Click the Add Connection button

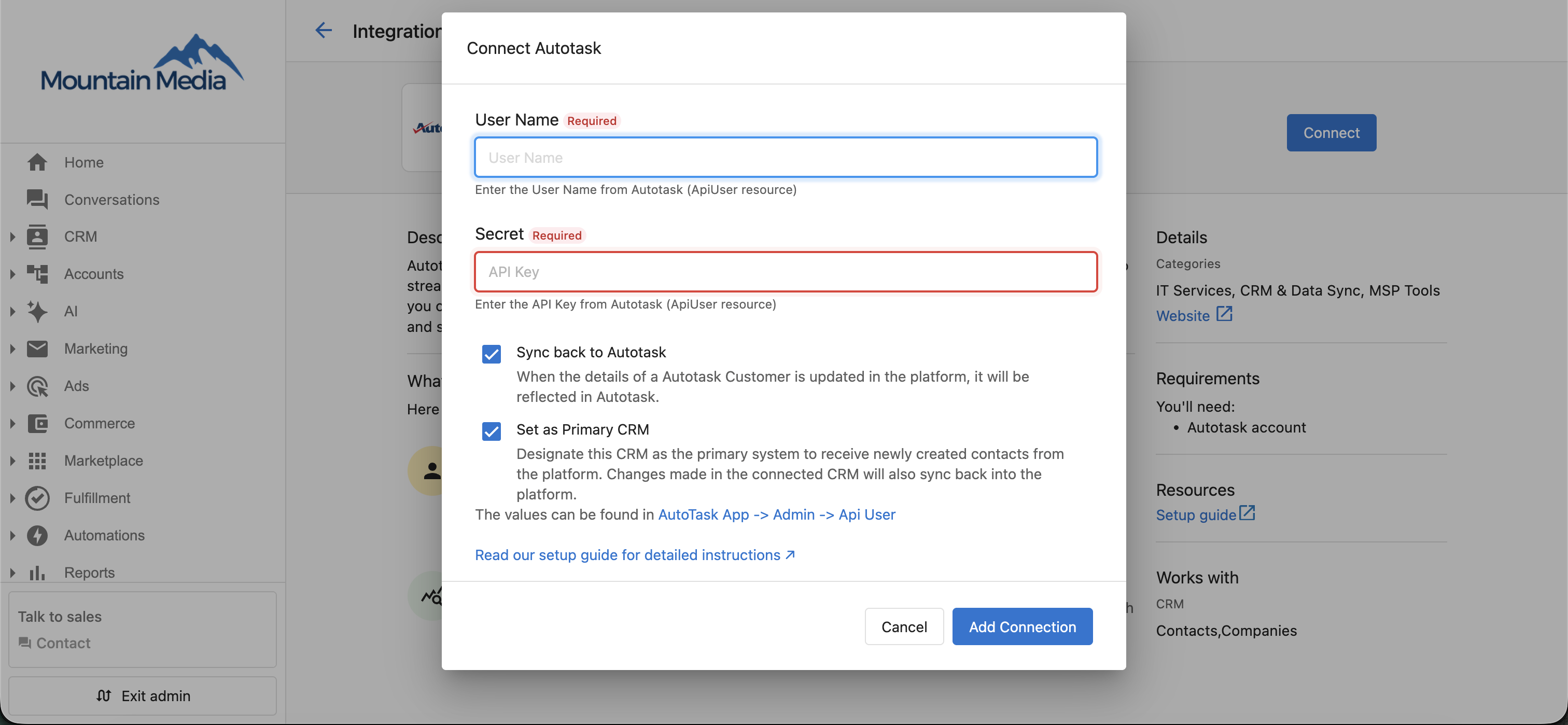pos(1022,626)
